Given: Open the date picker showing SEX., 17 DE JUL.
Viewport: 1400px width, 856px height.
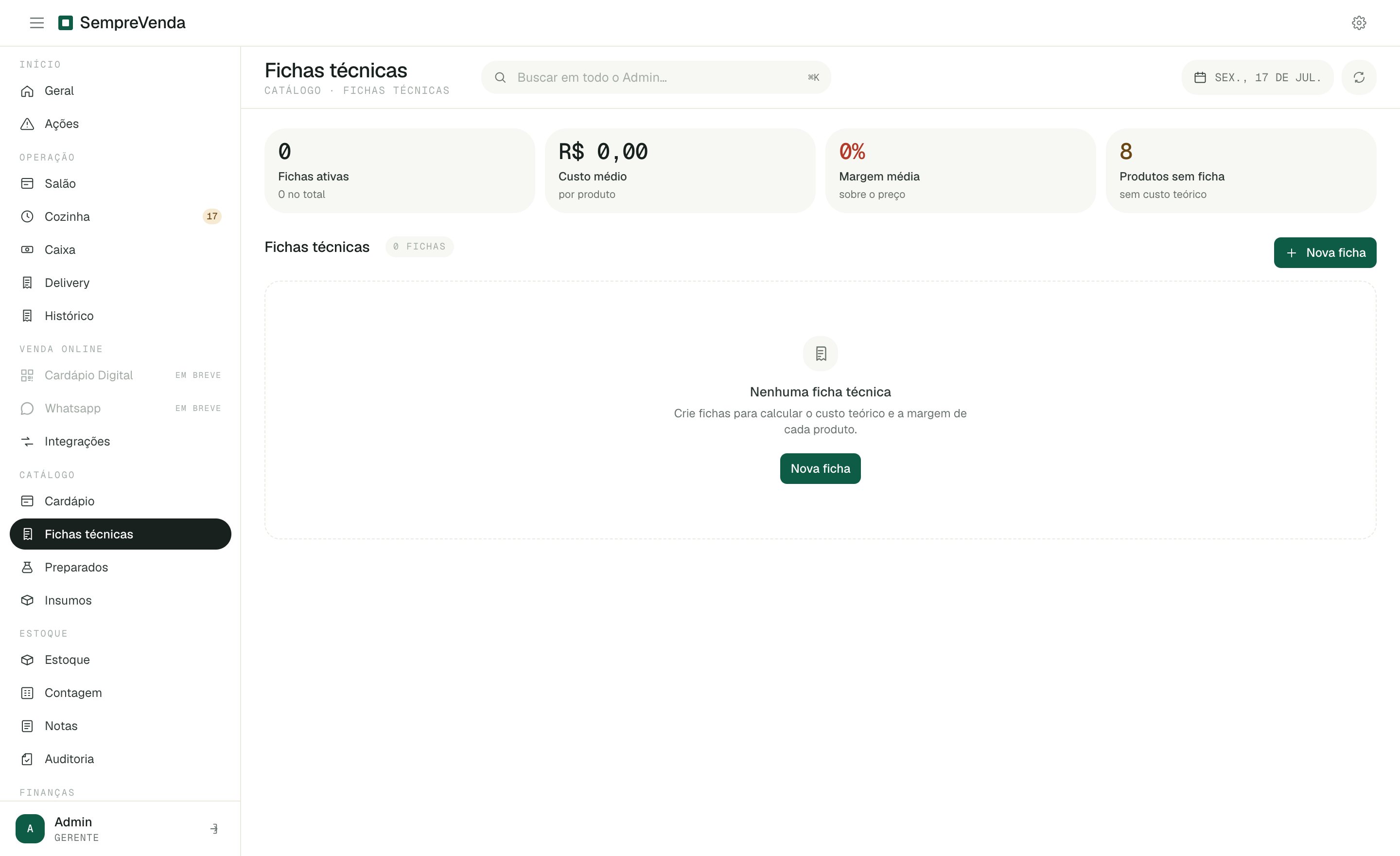Looking at the screenshot, I should [x=1257, y=77].
